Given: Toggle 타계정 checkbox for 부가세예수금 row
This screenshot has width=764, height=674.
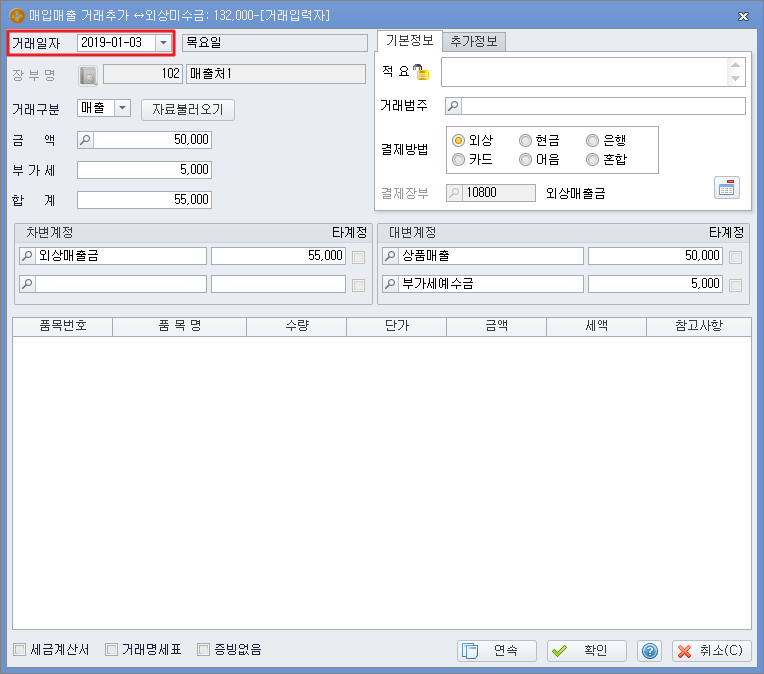Looking at the screenshot, I should 736,285.
